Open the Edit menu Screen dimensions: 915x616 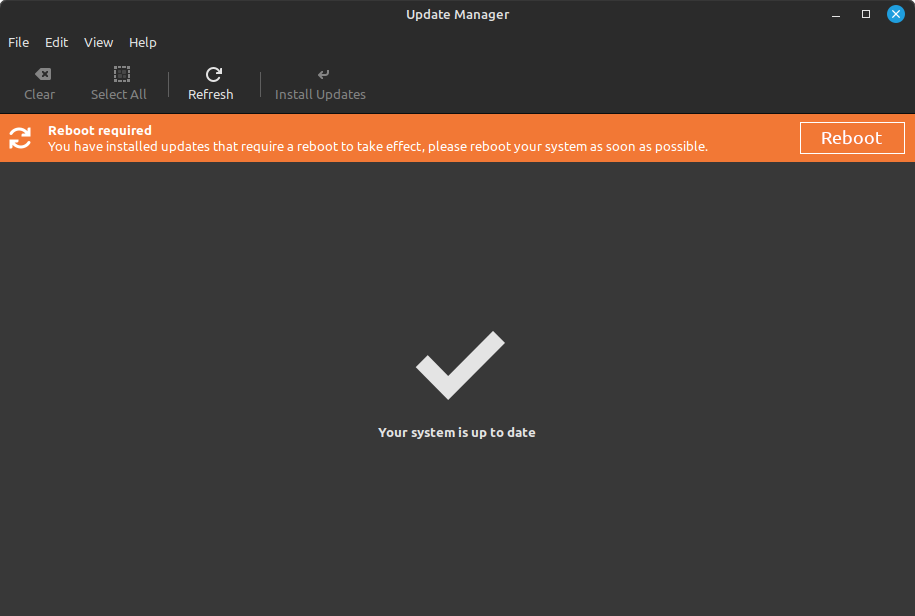(56, 42)
